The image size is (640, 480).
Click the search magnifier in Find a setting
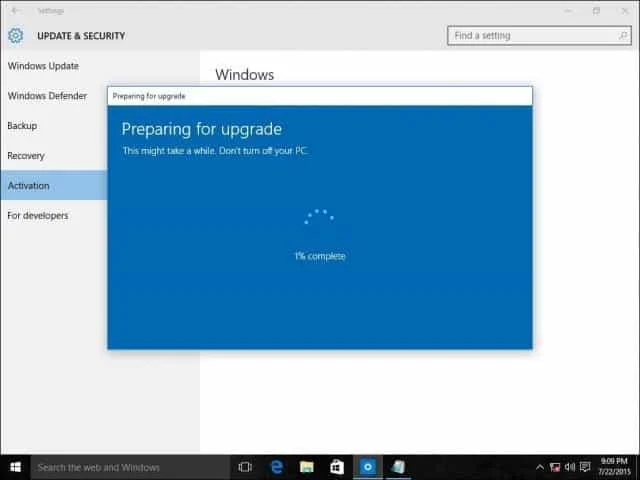pyautogui.click(x=622, y=36)
